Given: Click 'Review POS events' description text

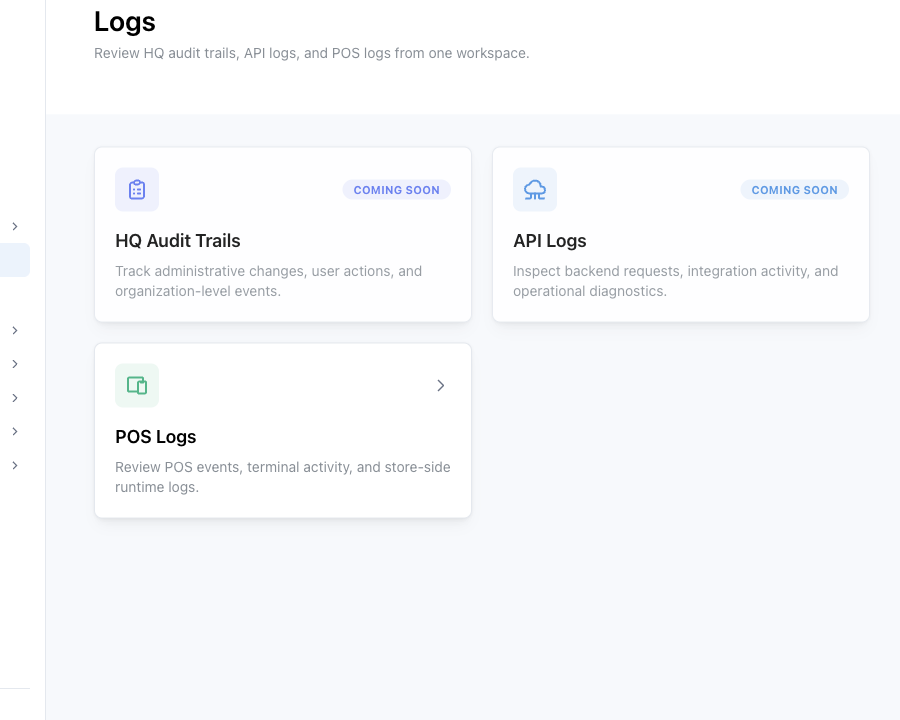Looking at the screenshot, I should click(x=283, y=477).
